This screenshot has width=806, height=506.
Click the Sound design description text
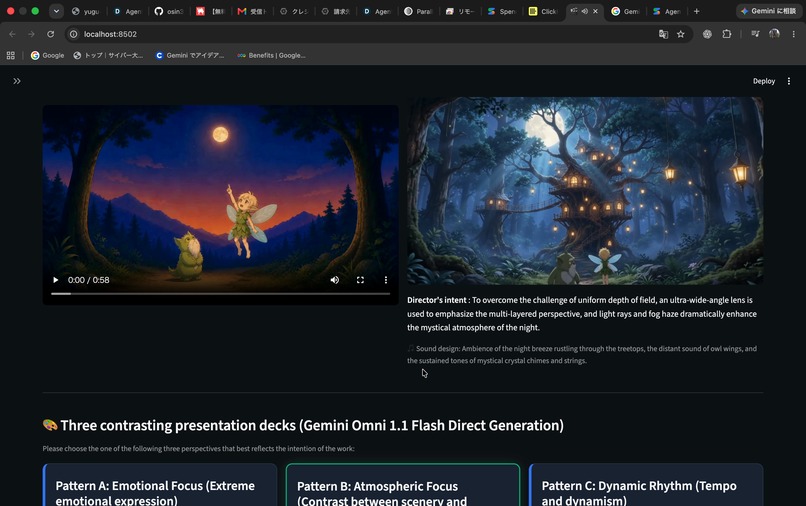(x=582, y=354)
